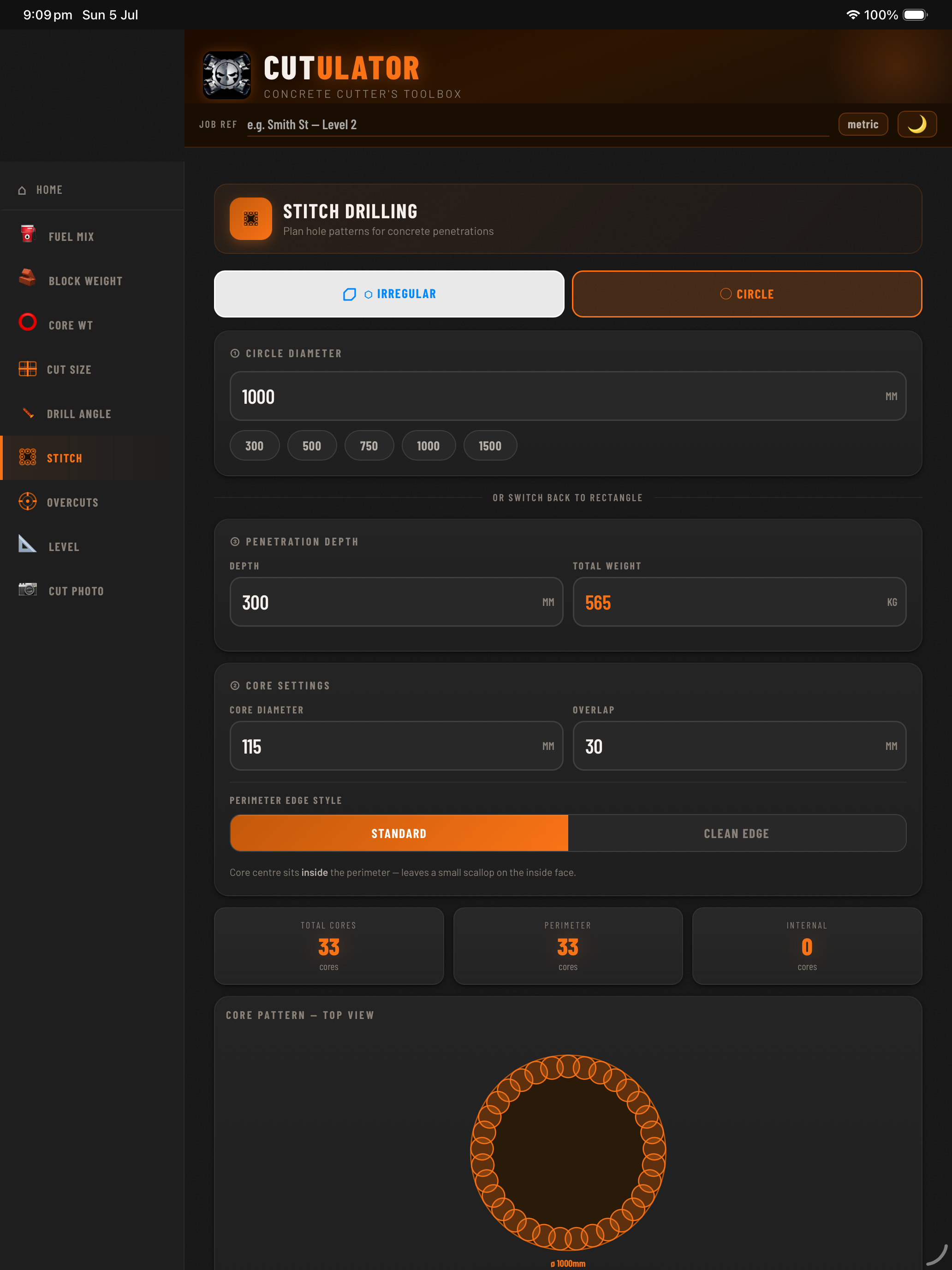Click the Stitch Drilling orange header icon
The image size is (952, 1270).
tap(251, 219)
